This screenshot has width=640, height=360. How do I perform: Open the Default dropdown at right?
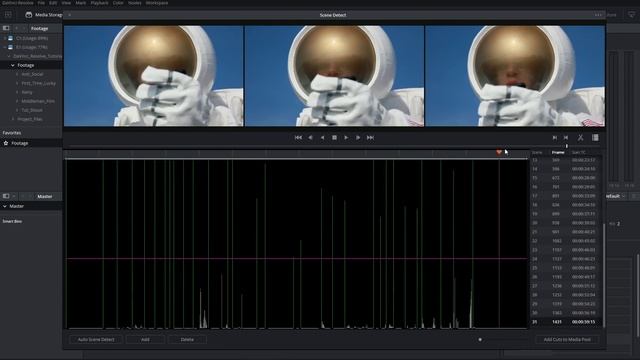point(616,196)
